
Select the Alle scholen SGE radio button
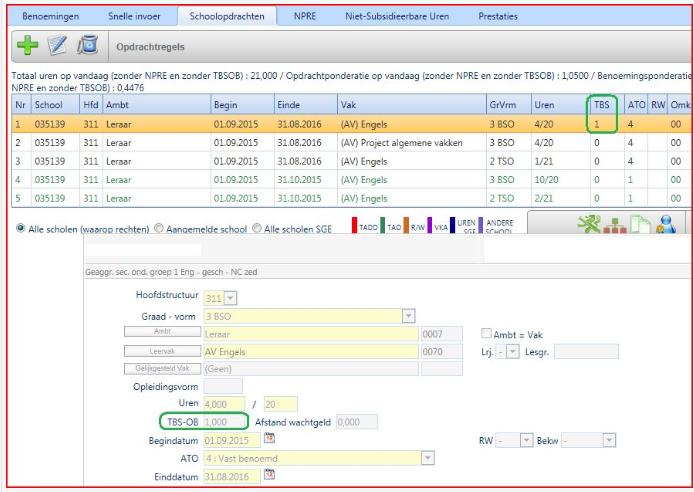[257, 228]
